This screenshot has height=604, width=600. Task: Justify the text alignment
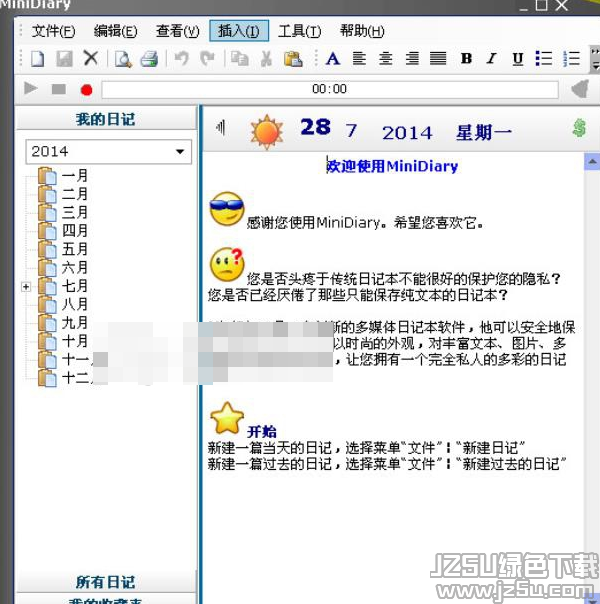click(x=438, y=59)
